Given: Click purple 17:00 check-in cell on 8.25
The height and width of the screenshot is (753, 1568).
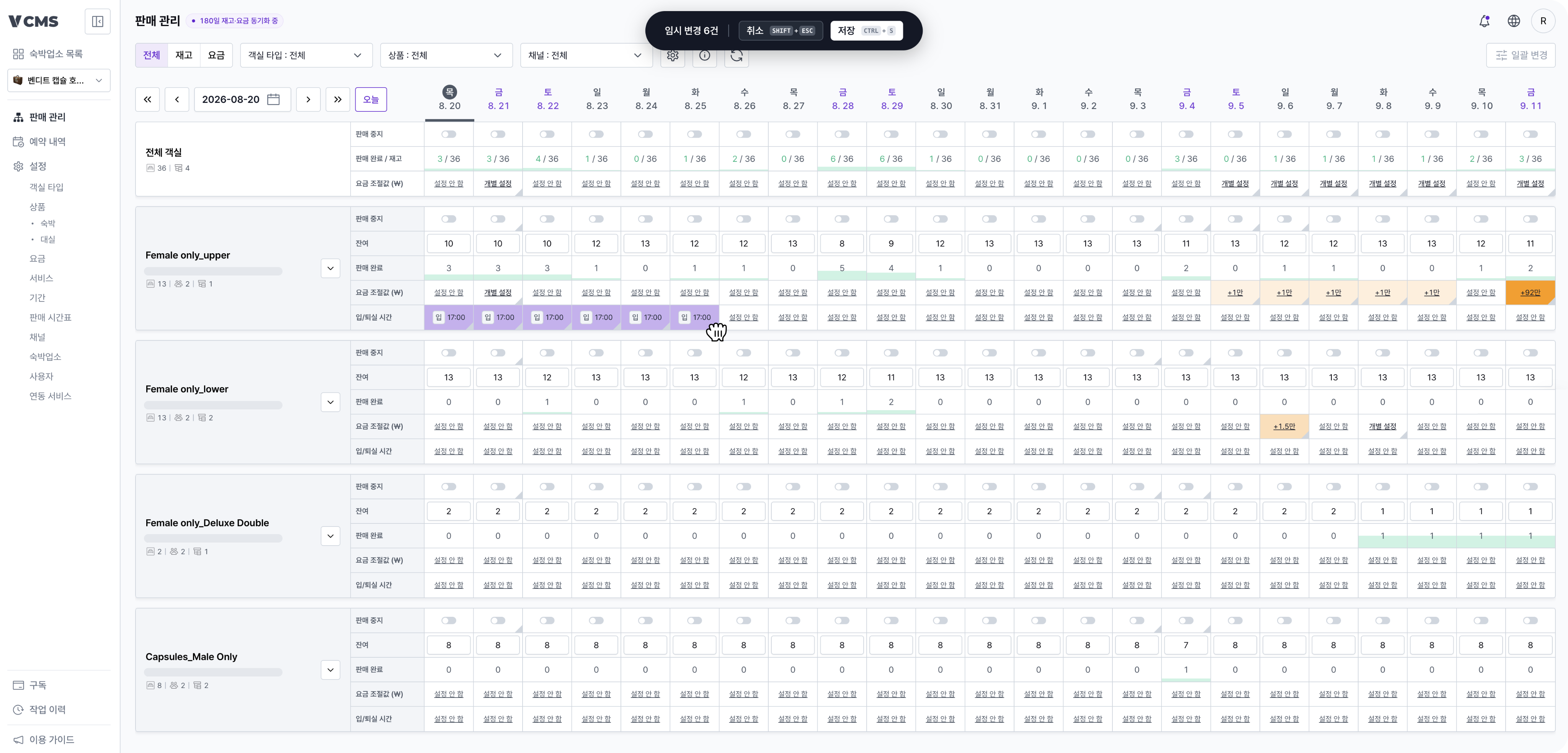Looking at the screenshot, I should [x=694, y=318].
